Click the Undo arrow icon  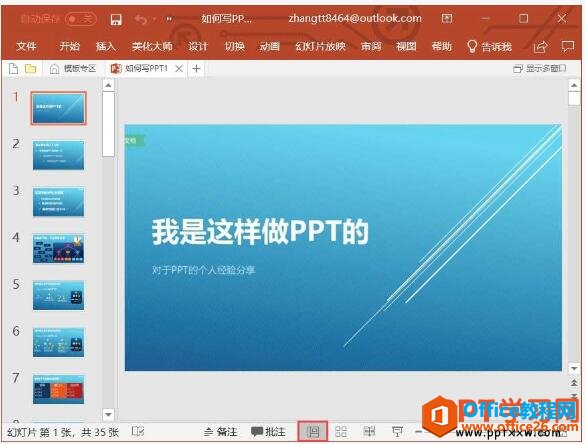pyautogui.click(x=141, y=19)
